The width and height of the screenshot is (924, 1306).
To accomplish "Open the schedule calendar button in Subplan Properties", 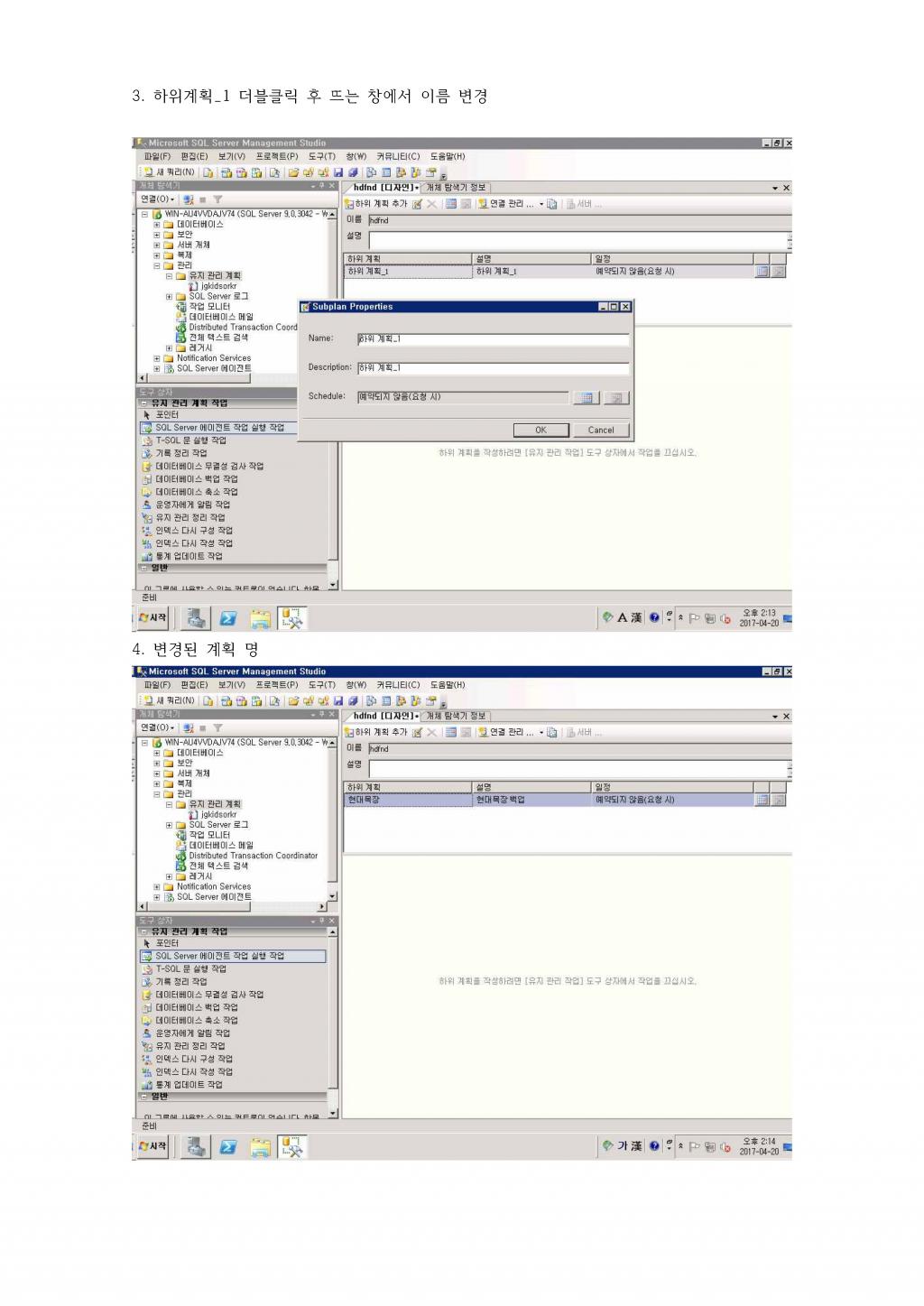I will point(587,397).
